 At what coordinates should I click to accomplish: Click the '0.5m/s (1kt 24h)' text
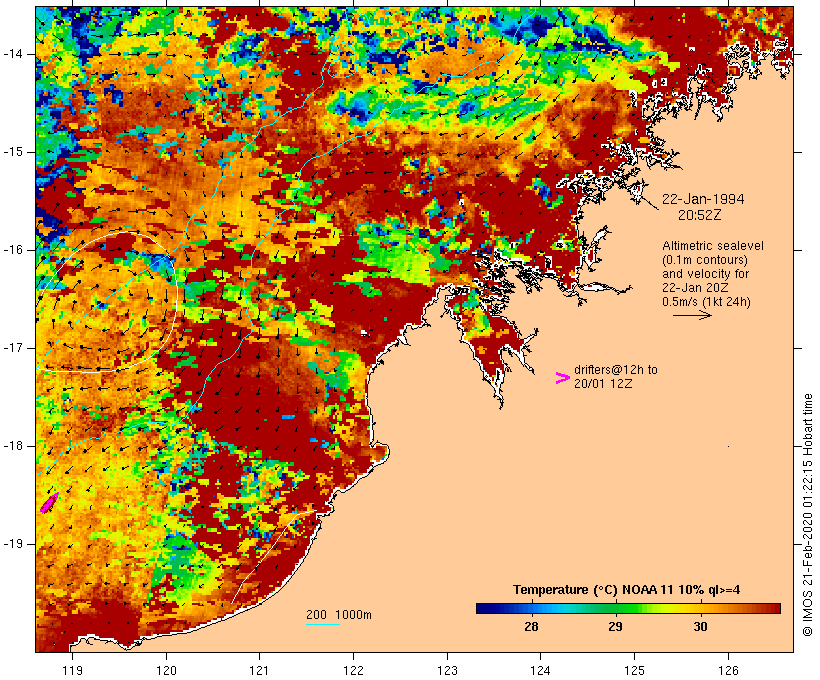[x=706, y=302]
